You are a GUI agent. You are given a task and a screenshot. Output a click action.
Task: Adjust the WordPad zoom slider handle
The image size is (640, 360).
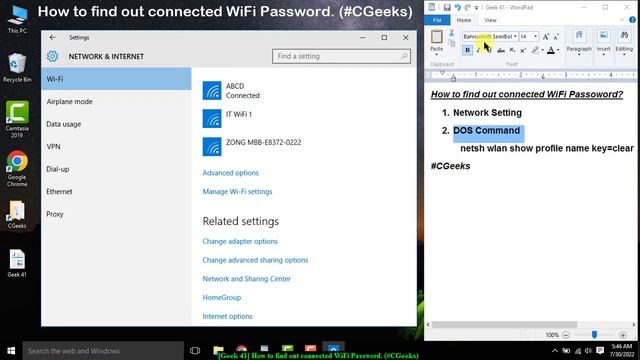(x=594, y=335)
